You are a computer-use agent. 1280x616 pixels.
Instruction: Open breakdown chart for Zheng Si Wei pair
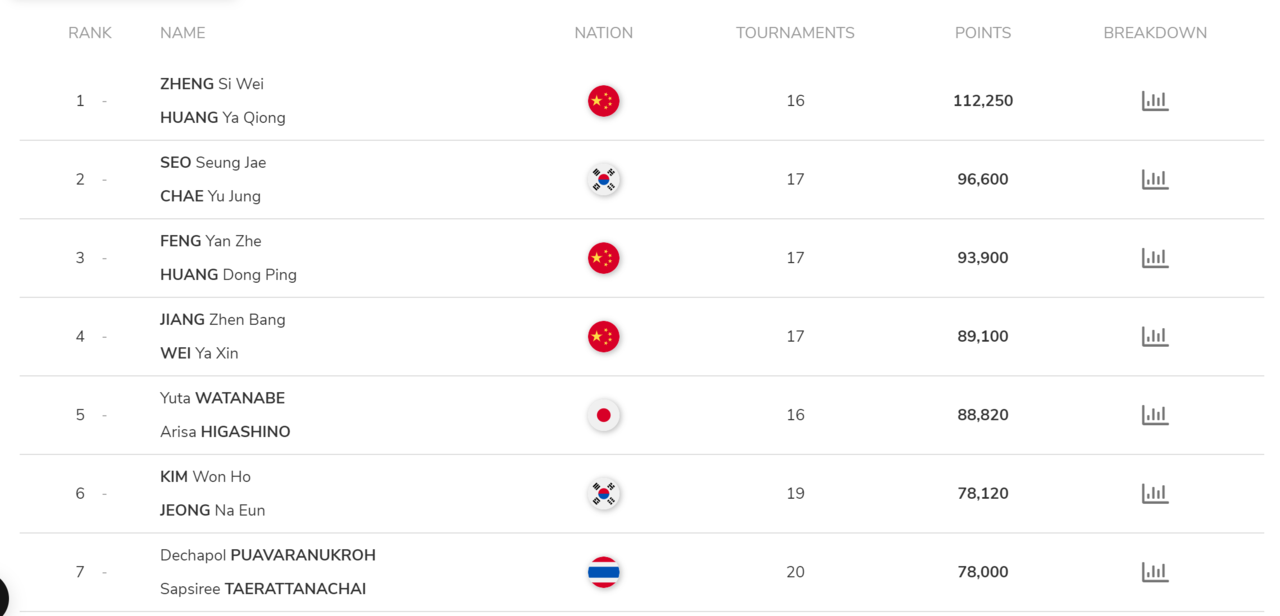[1155, 101]
